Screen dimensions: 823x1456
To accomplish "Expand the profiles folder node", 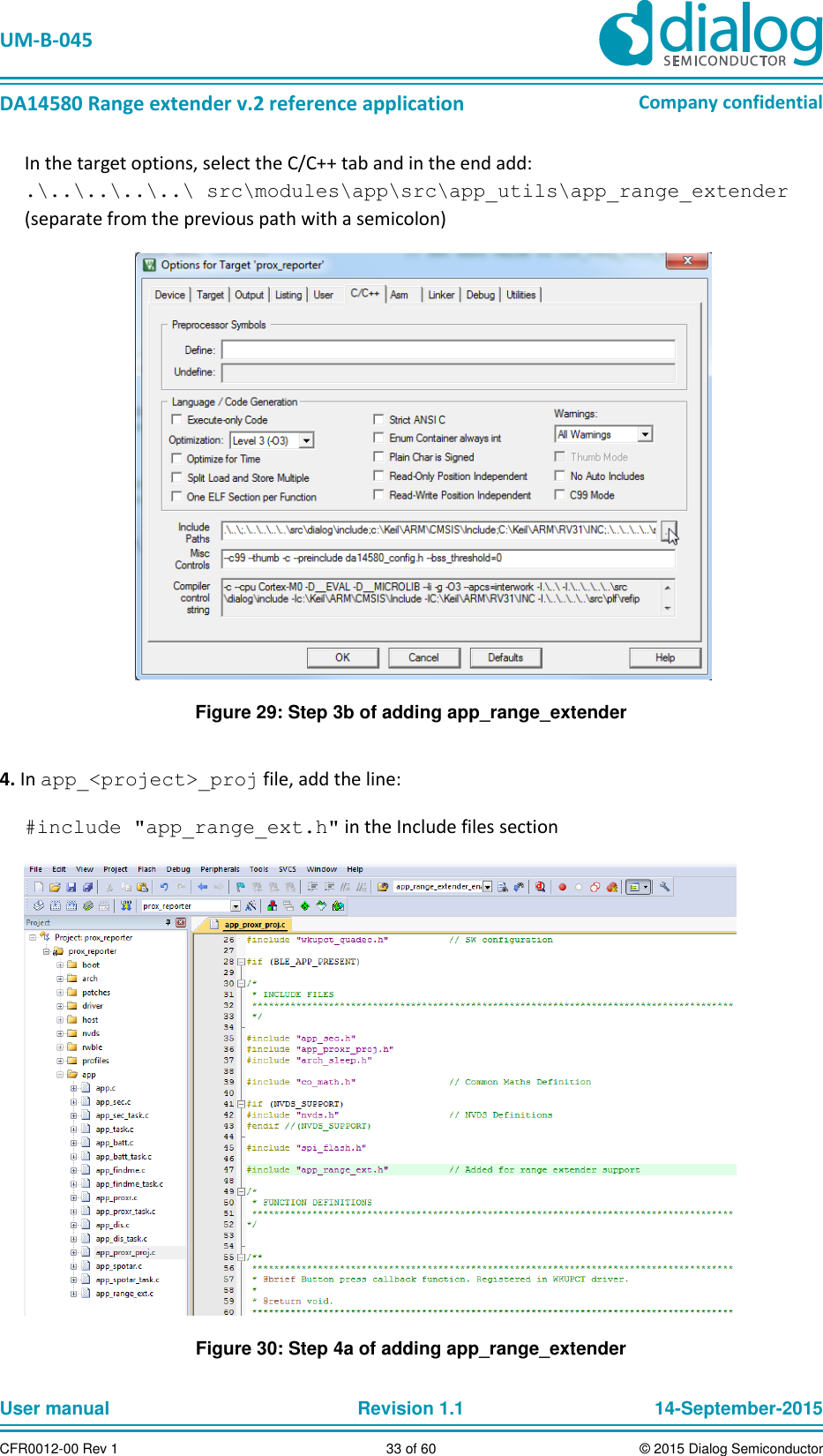I will click(60, 1061).
